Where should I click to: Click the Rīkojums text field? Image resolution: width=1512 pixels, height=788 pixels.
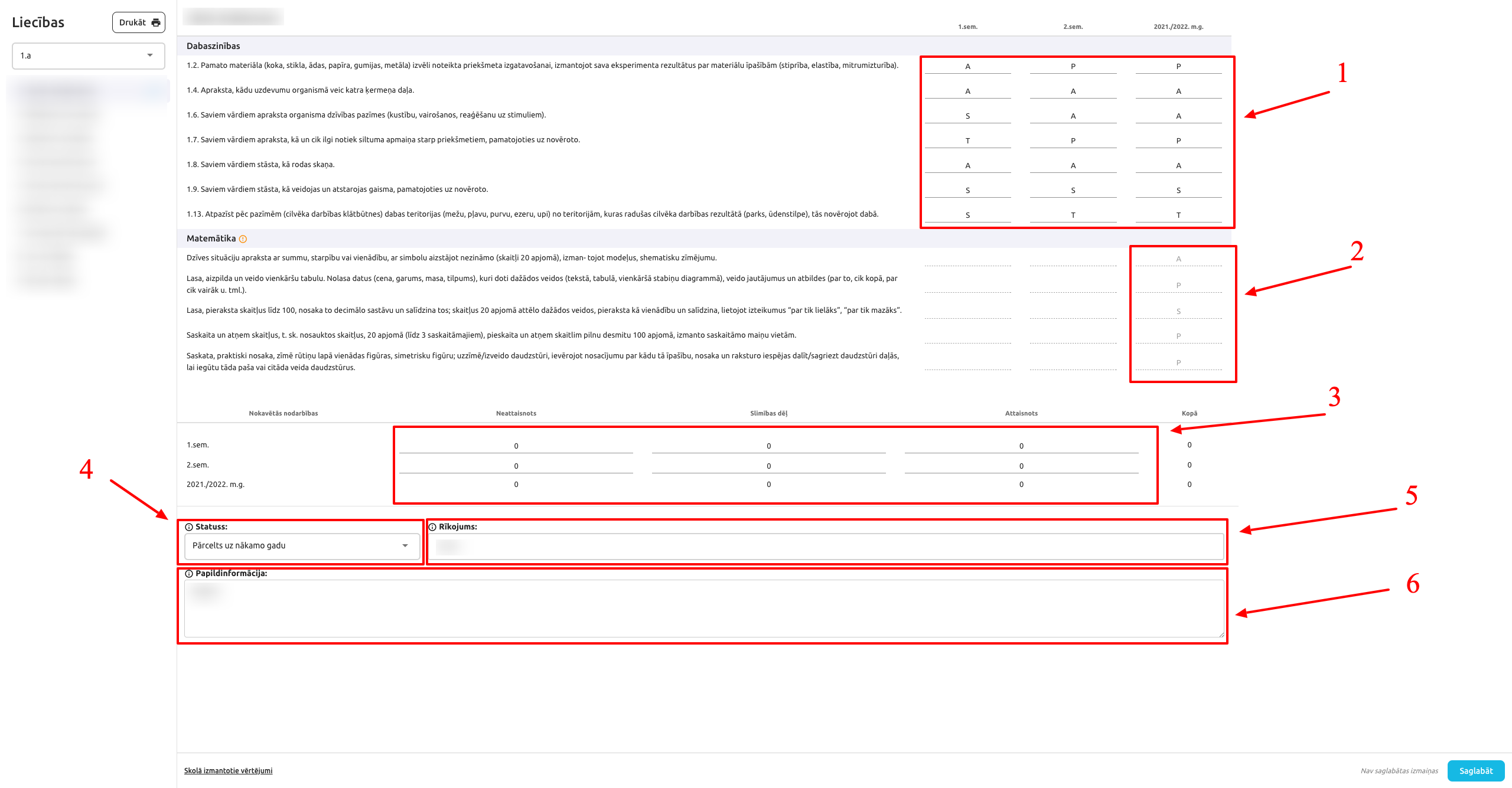click(x=827, y=547)
